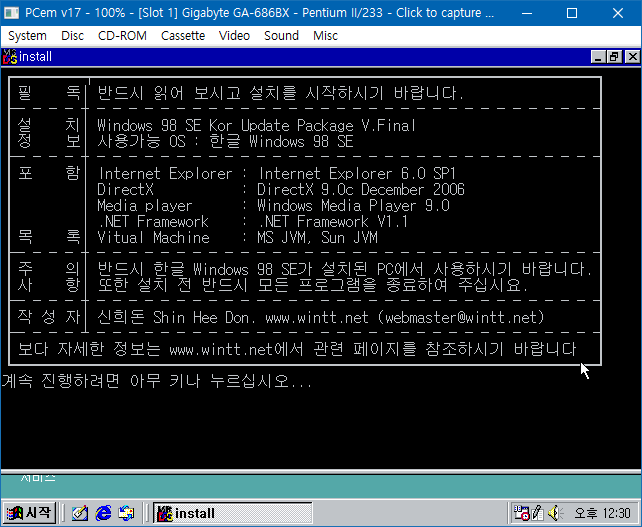Click the '신희돈 Shin Hee Don.' author name
Viewport: 642px width, 527px height.
176,317
